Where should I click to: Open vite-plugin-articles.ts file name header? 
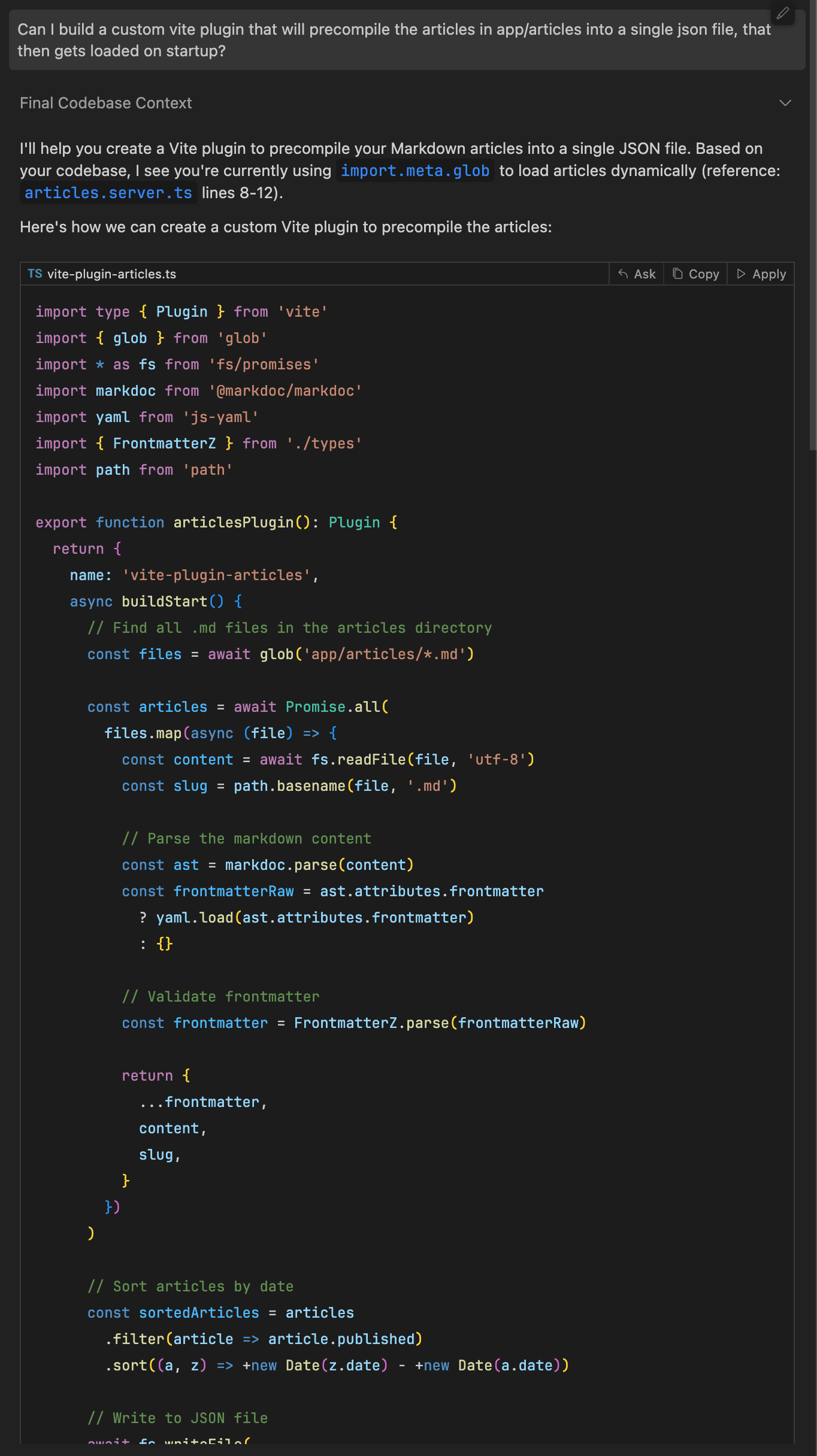coord(111,274)
